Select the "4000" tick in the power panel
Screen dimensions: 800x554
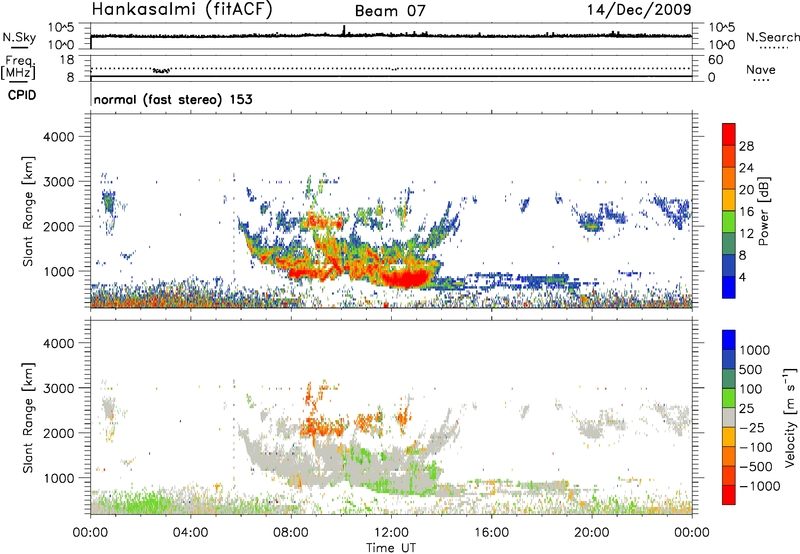pyautogui.click(x=58, y=137)
